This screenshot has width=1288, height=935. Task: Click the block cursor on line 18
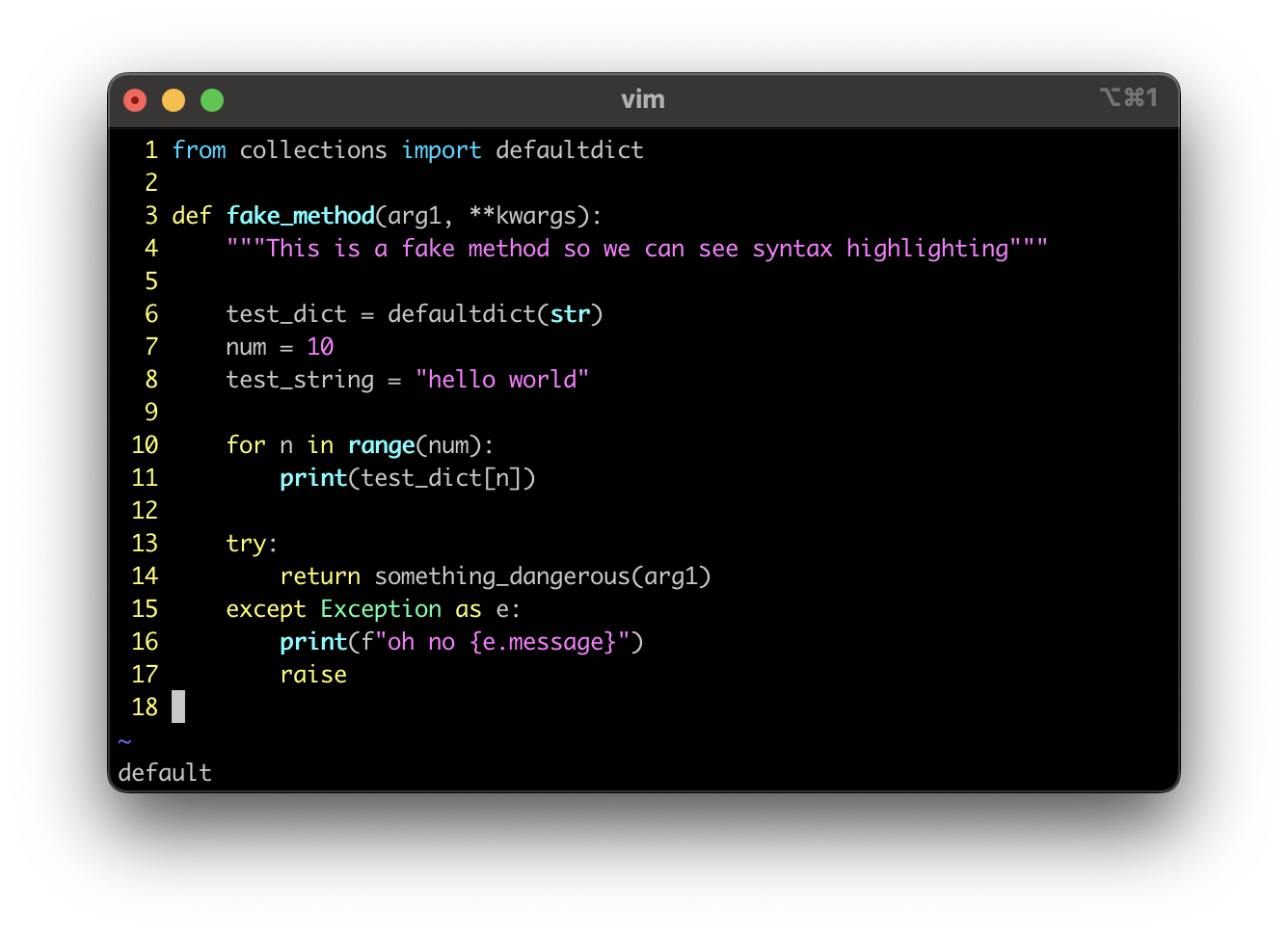point(179,707)
